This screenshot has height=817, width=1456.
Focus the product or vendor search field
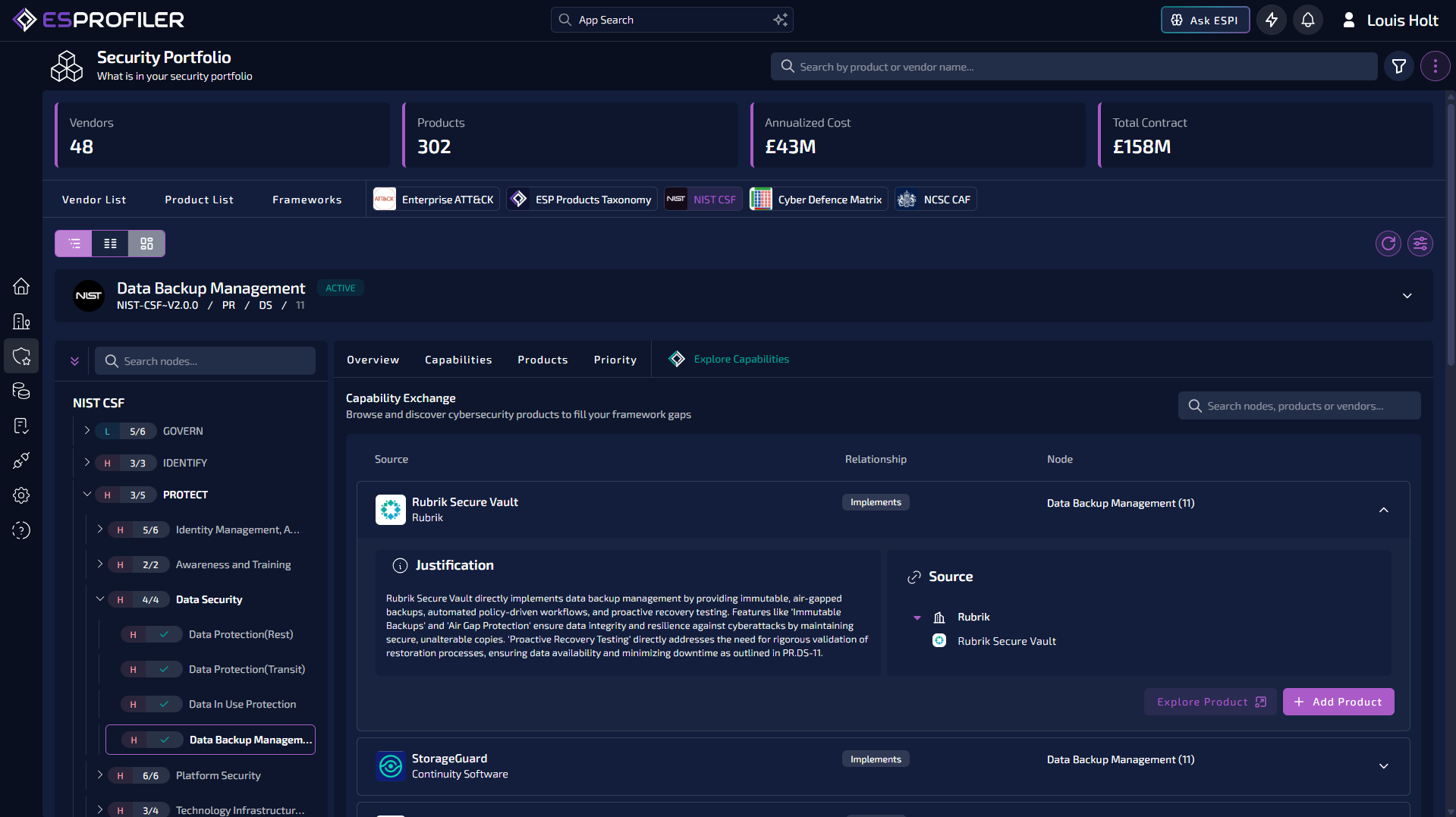[1074, 67]
